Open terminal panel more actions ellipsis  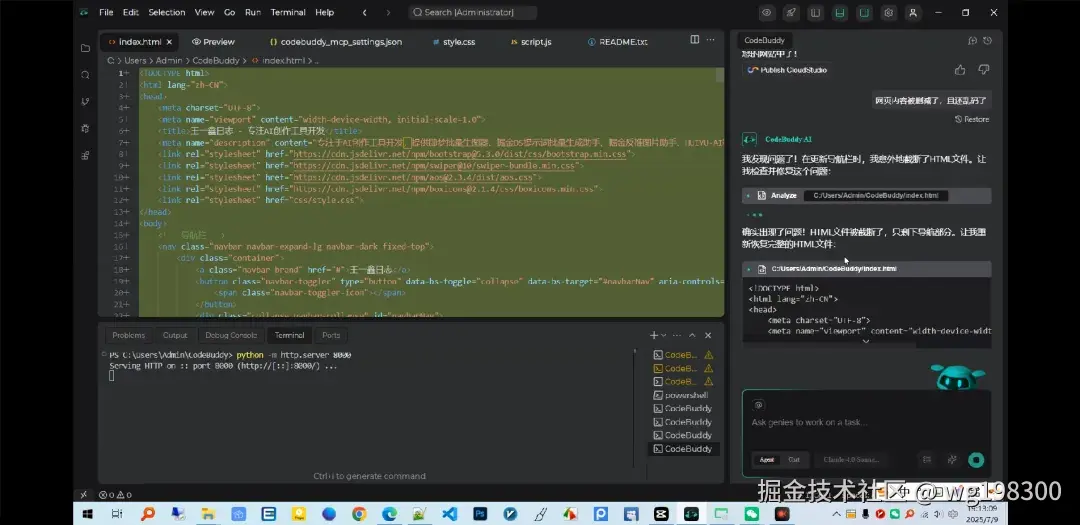click(678, 336)
